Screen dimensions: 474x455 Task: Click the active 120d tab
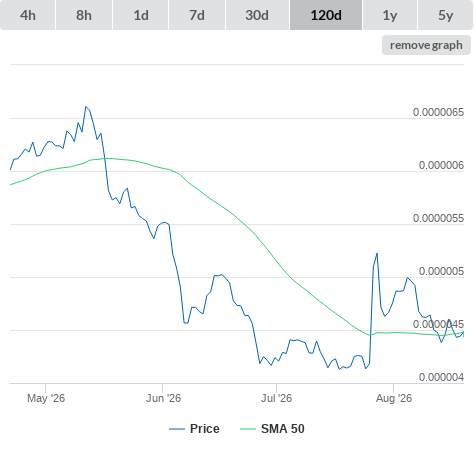click(326, 15)
